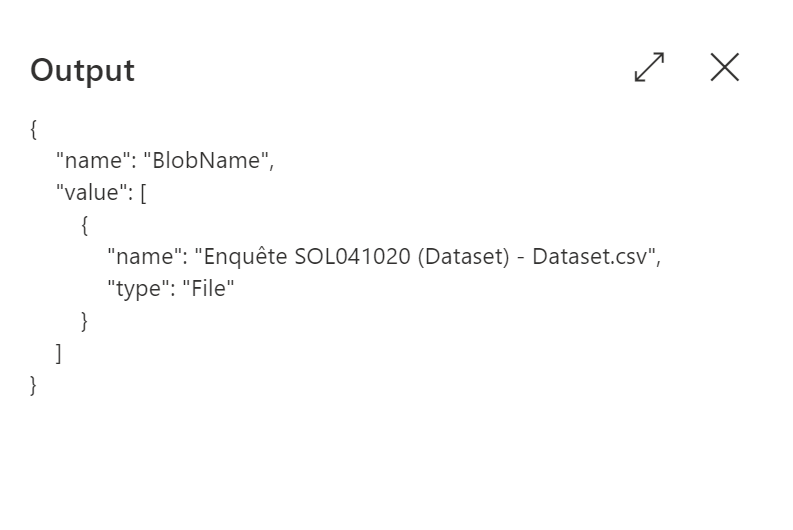Click the "name" key above "type"
The height and width of the screenshot is (530, 793).
(x=145, y=256)
